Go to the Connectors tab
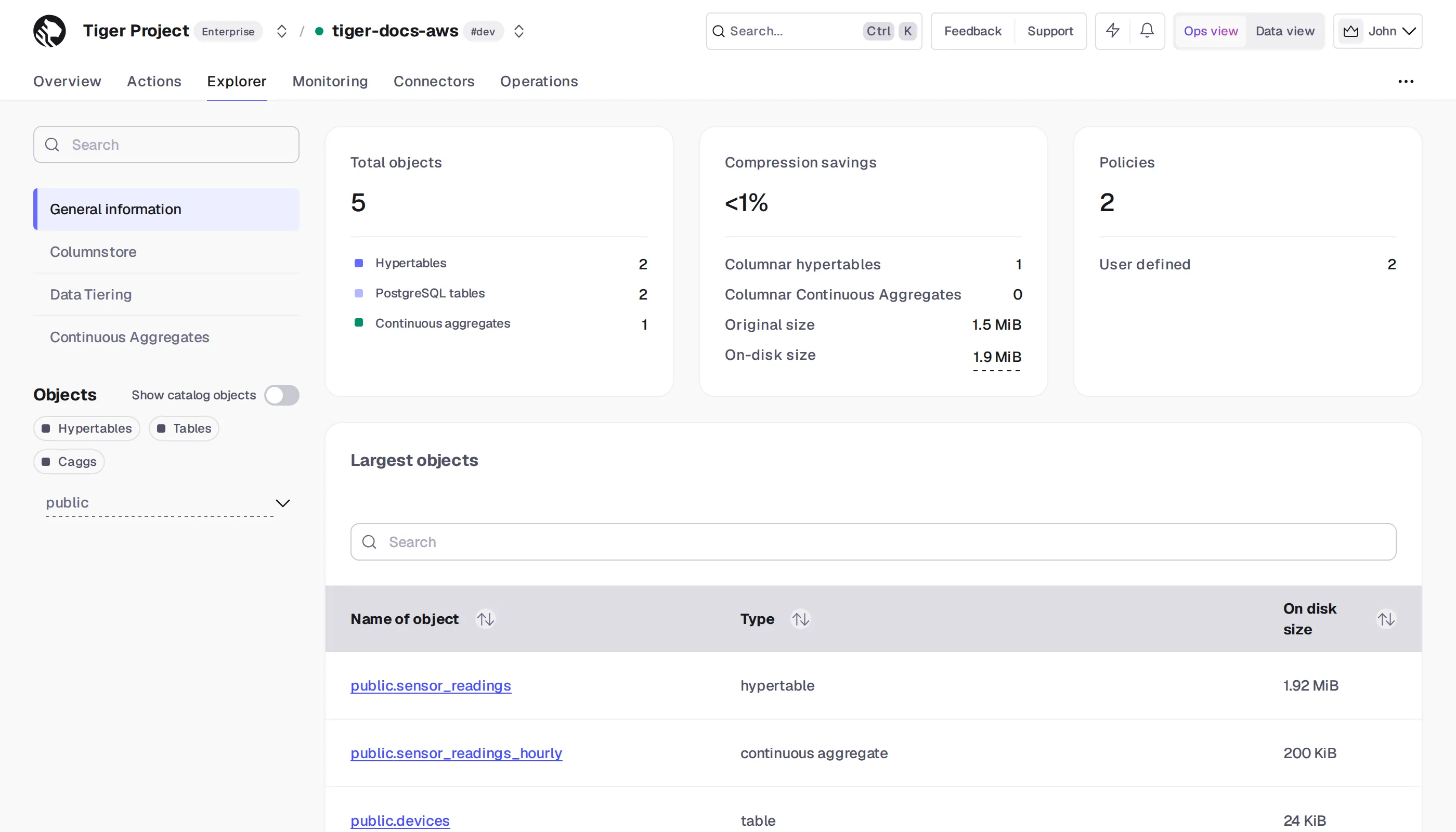This screenshot has width=1456, height=832. click(434, 82)
